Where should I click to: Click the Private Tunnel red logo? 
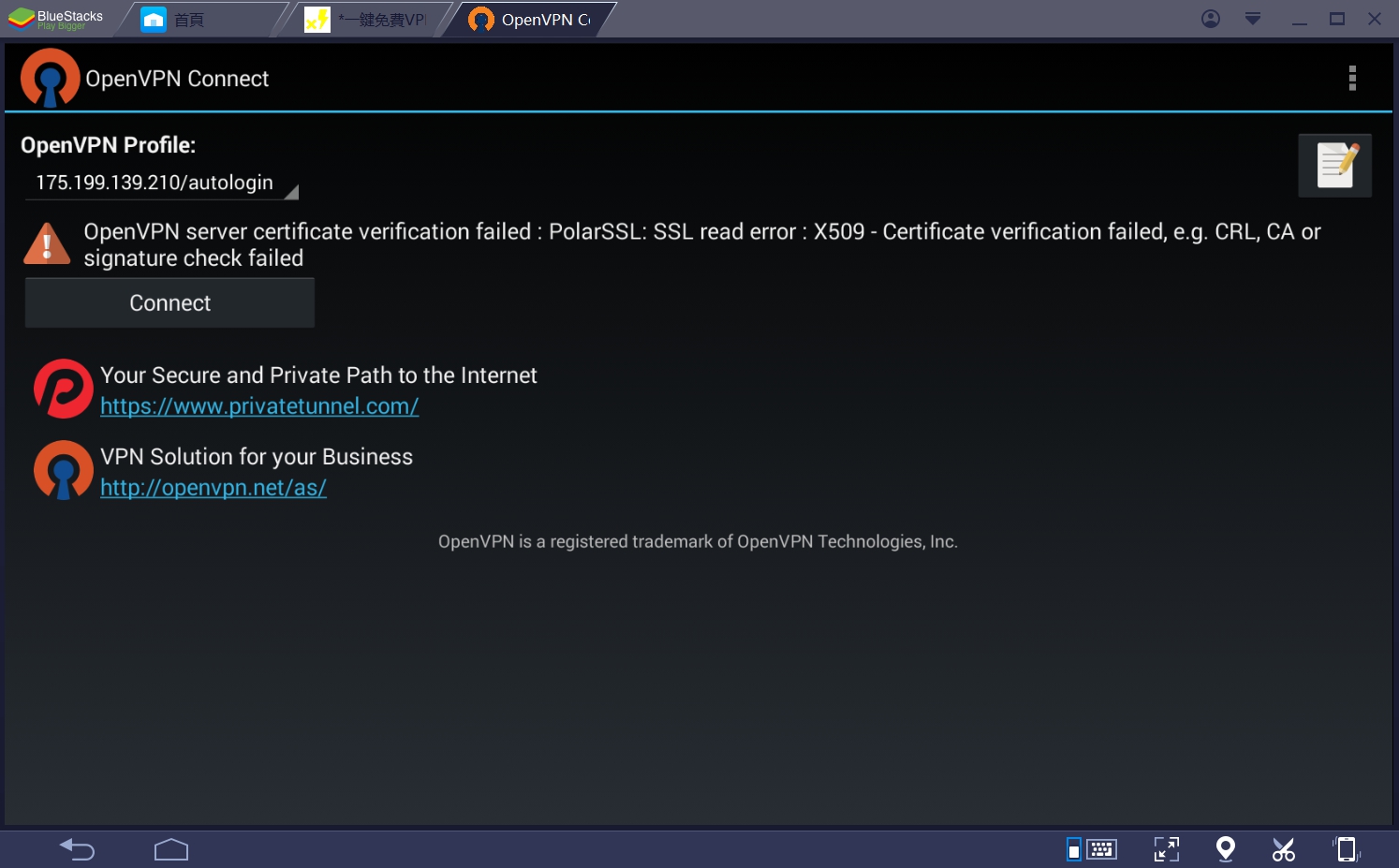64,389
